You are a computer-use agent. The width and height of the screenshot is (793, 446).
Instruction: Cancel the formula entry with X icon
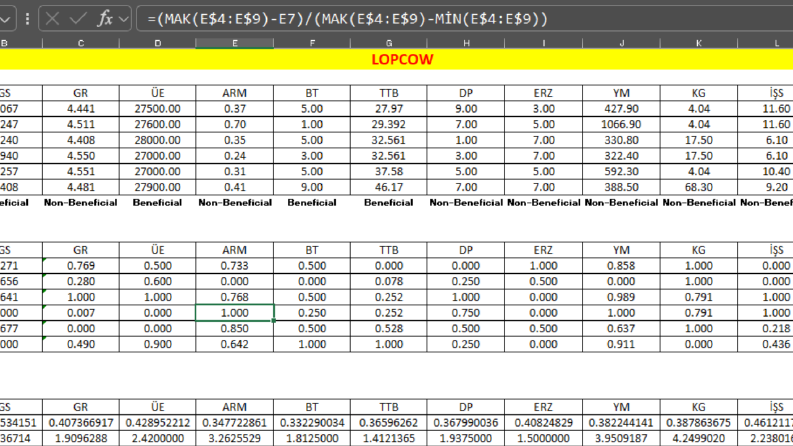(x=52, y=19)
